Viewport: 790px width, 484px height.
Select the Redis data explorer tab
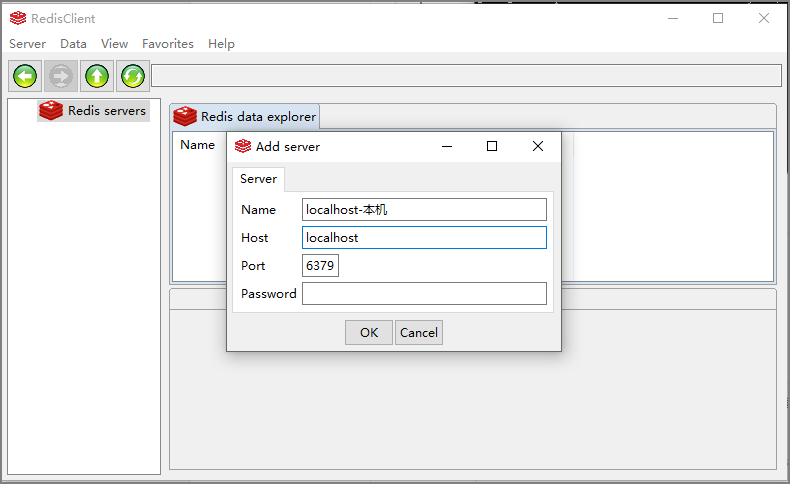[x=245, y=116]
